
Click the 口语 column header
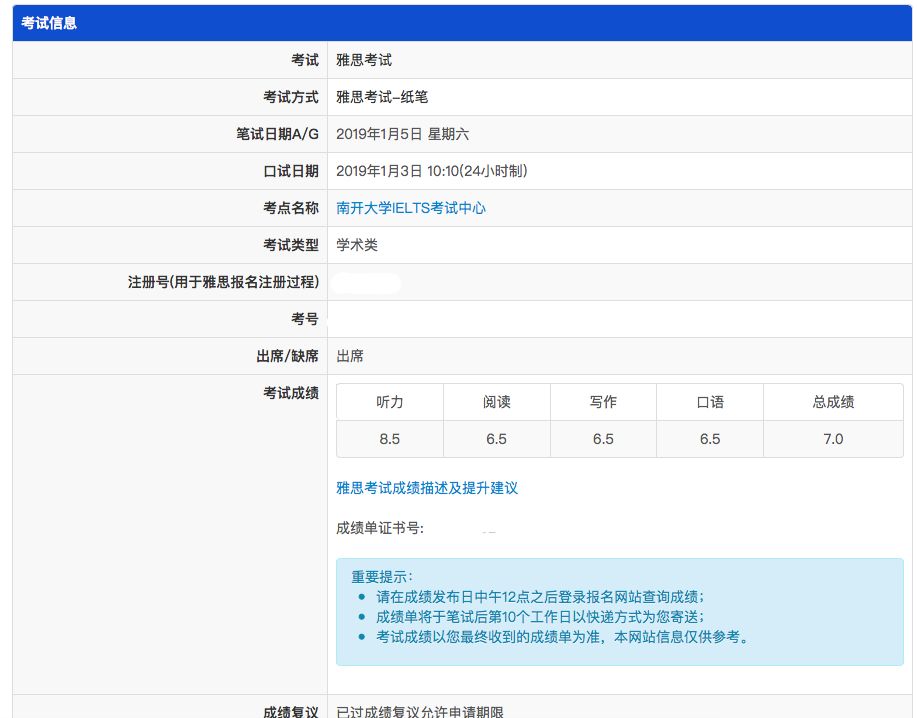point(710,402)
